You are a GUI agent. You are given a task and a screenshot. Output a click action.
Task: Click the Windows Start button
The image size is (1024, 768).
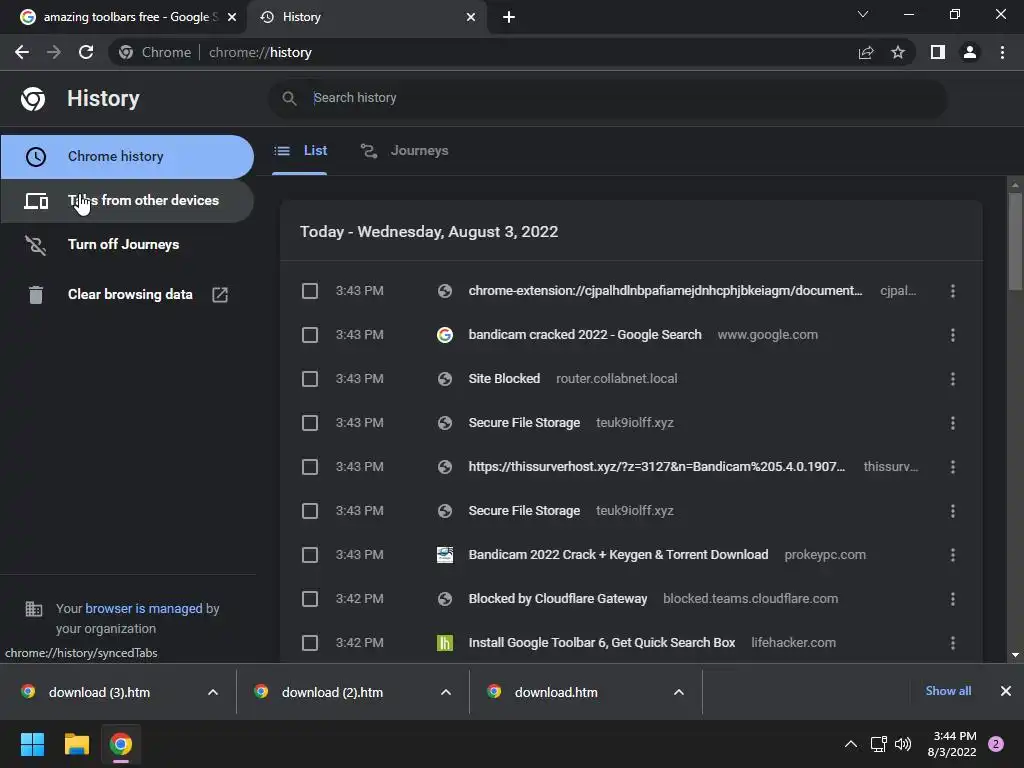(32, 744)
